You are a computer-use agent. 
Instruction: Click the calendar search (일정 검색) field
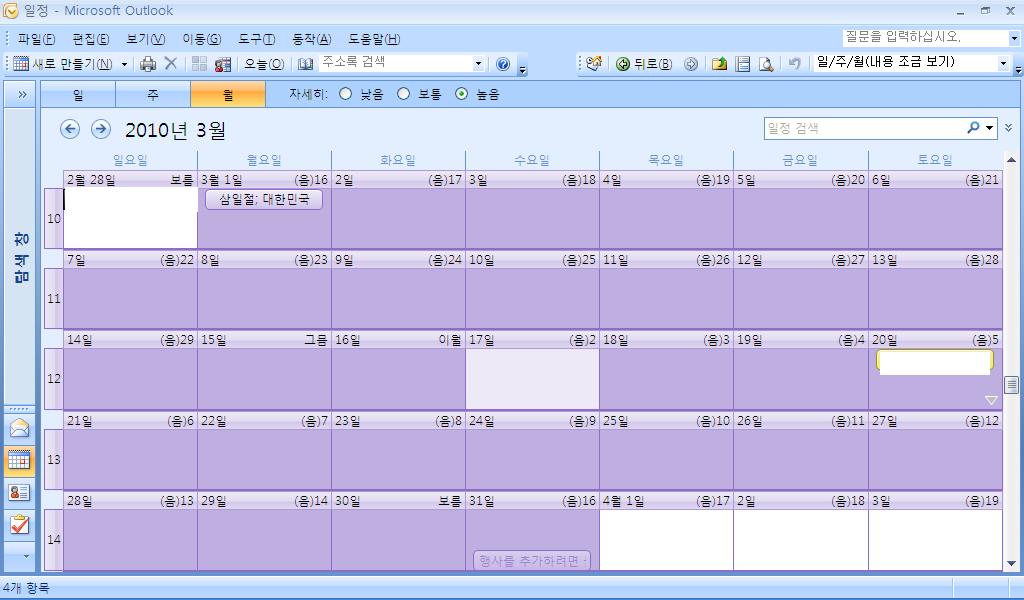864,128
